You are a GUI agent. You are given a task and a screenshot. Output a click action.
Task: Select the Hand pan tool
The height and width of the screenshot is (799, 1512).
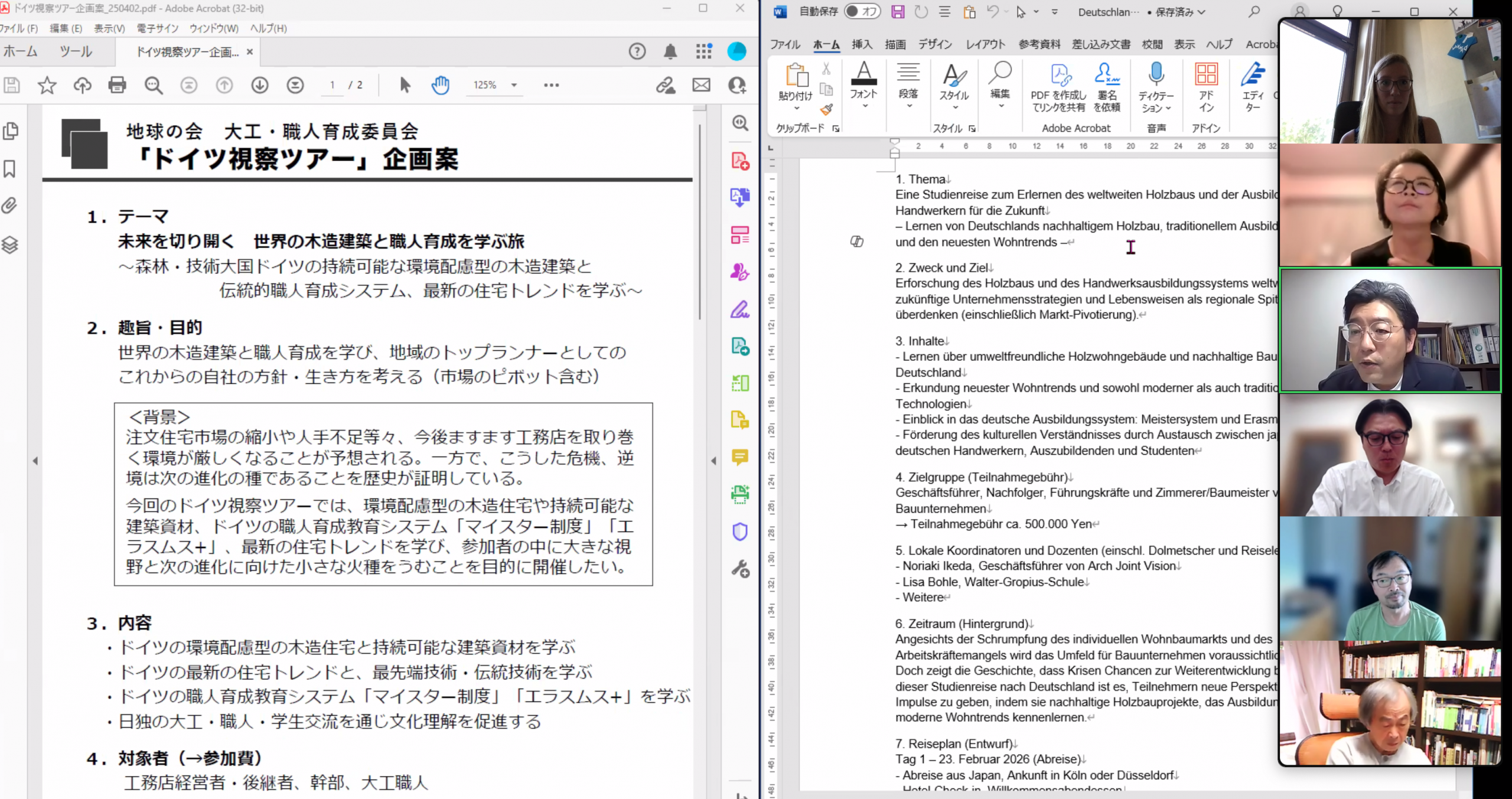pos(440,85)
